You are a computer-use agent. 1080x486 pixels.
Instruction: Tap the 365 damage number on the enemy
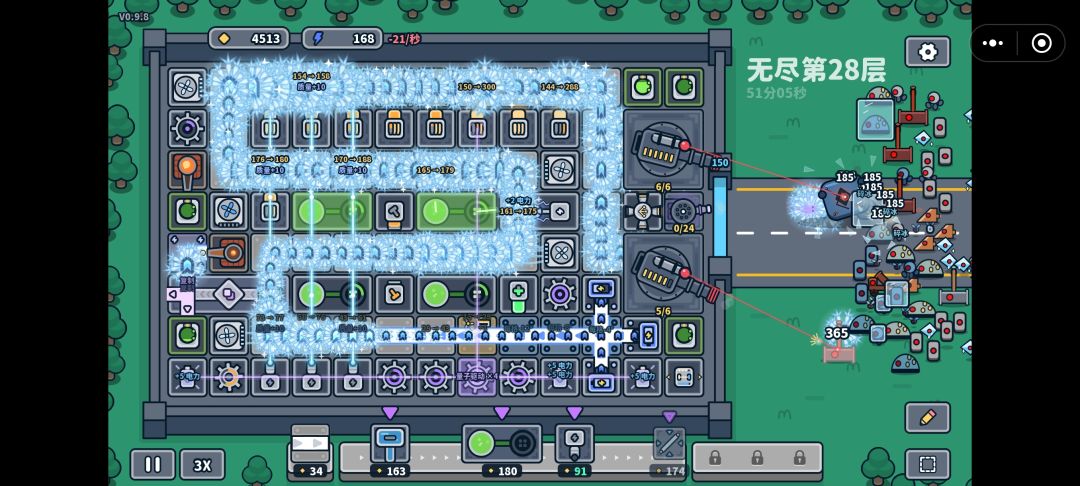pyautogui.click(x=837, y=333)
